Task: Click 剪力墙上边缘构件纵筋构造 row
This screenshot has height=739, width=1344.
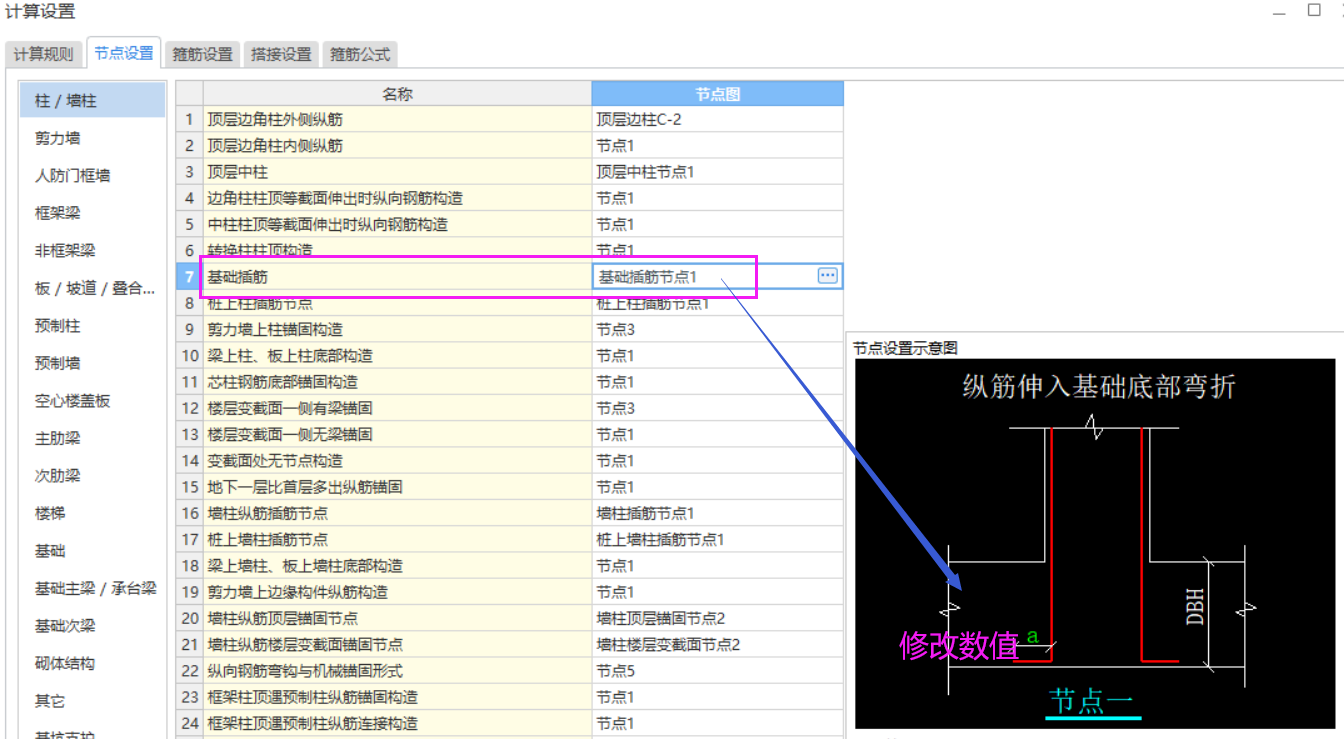Action: point(398,592)
